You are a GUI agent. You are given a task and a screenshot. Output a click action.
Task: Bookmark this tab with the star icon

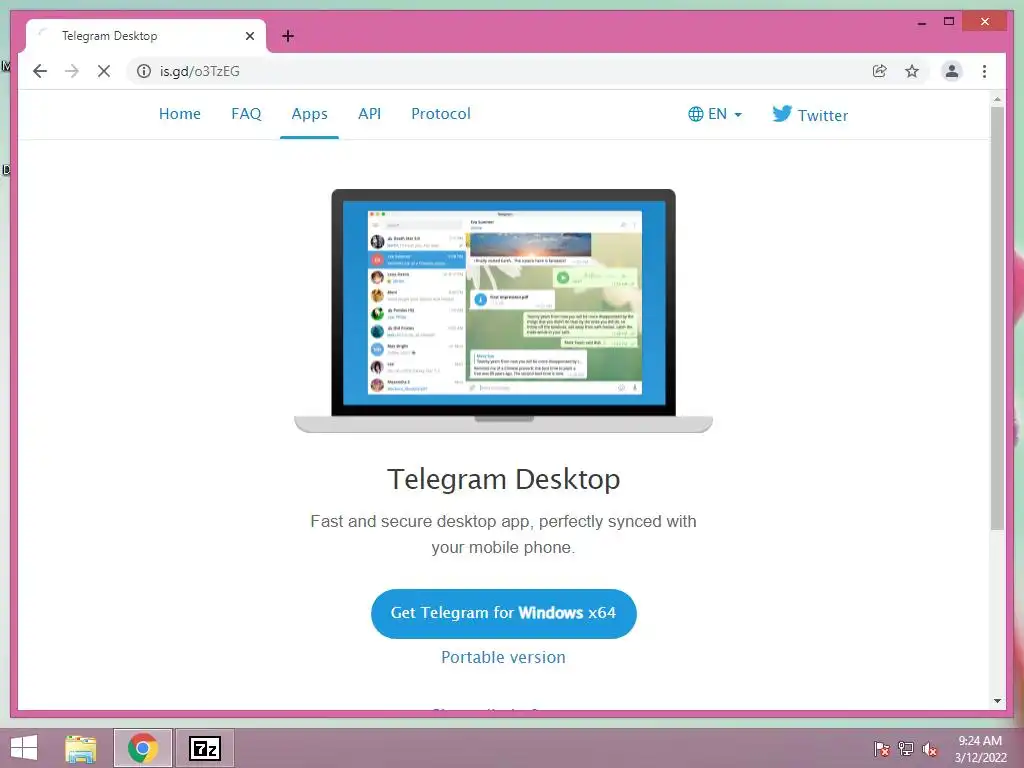point(912,71)
